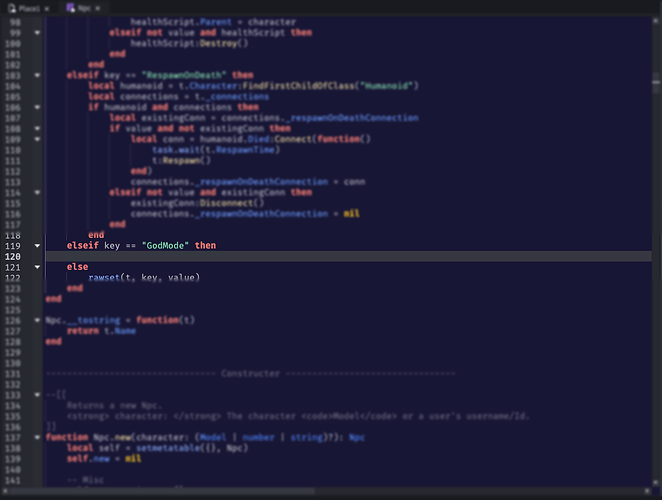Switch to the Place1 tab
The width and height of the screenshot is (662, 500).
pos(28,8)
